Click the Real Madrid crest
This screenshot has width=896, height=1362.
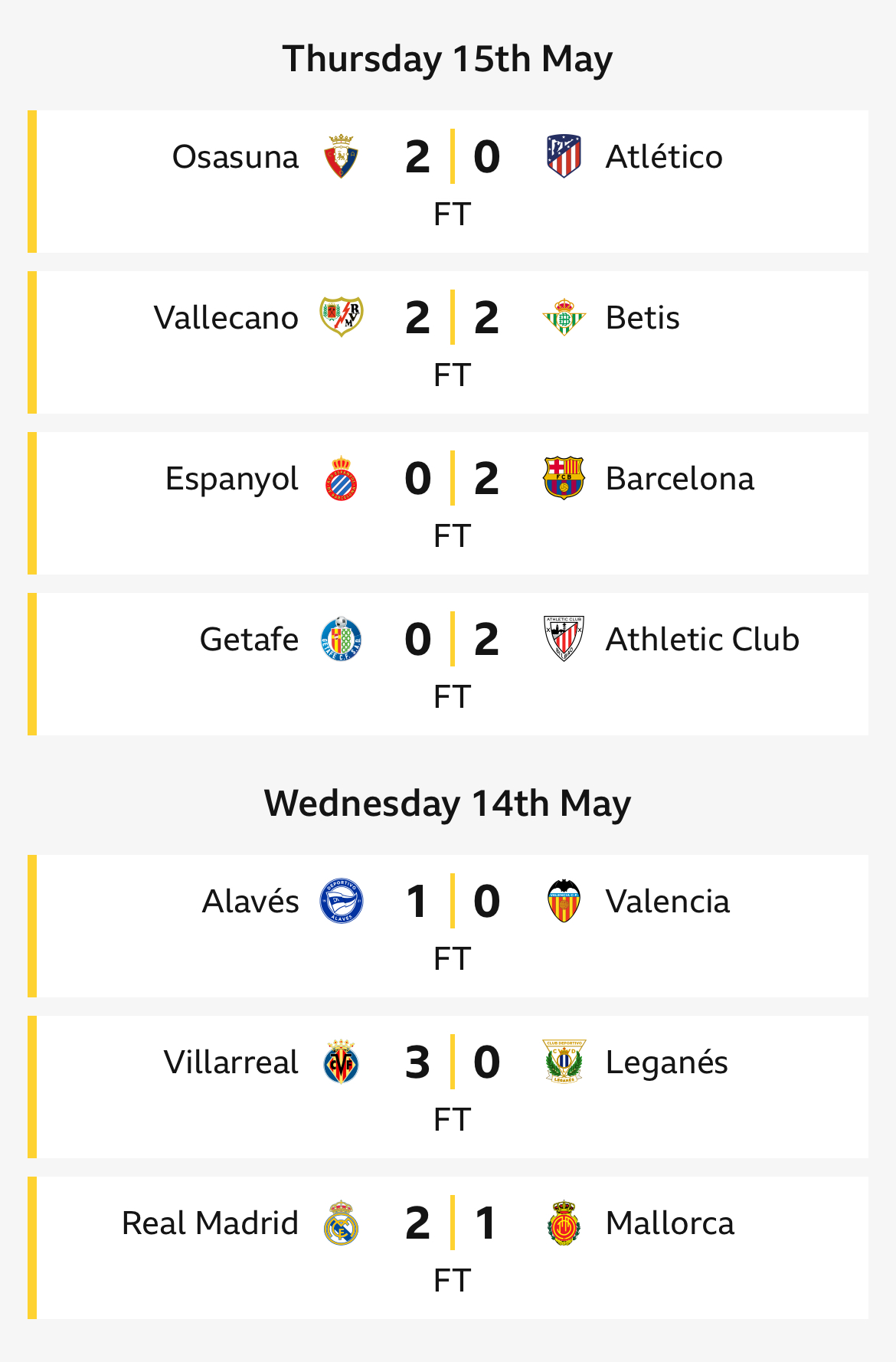click(x=341, y=1223)
